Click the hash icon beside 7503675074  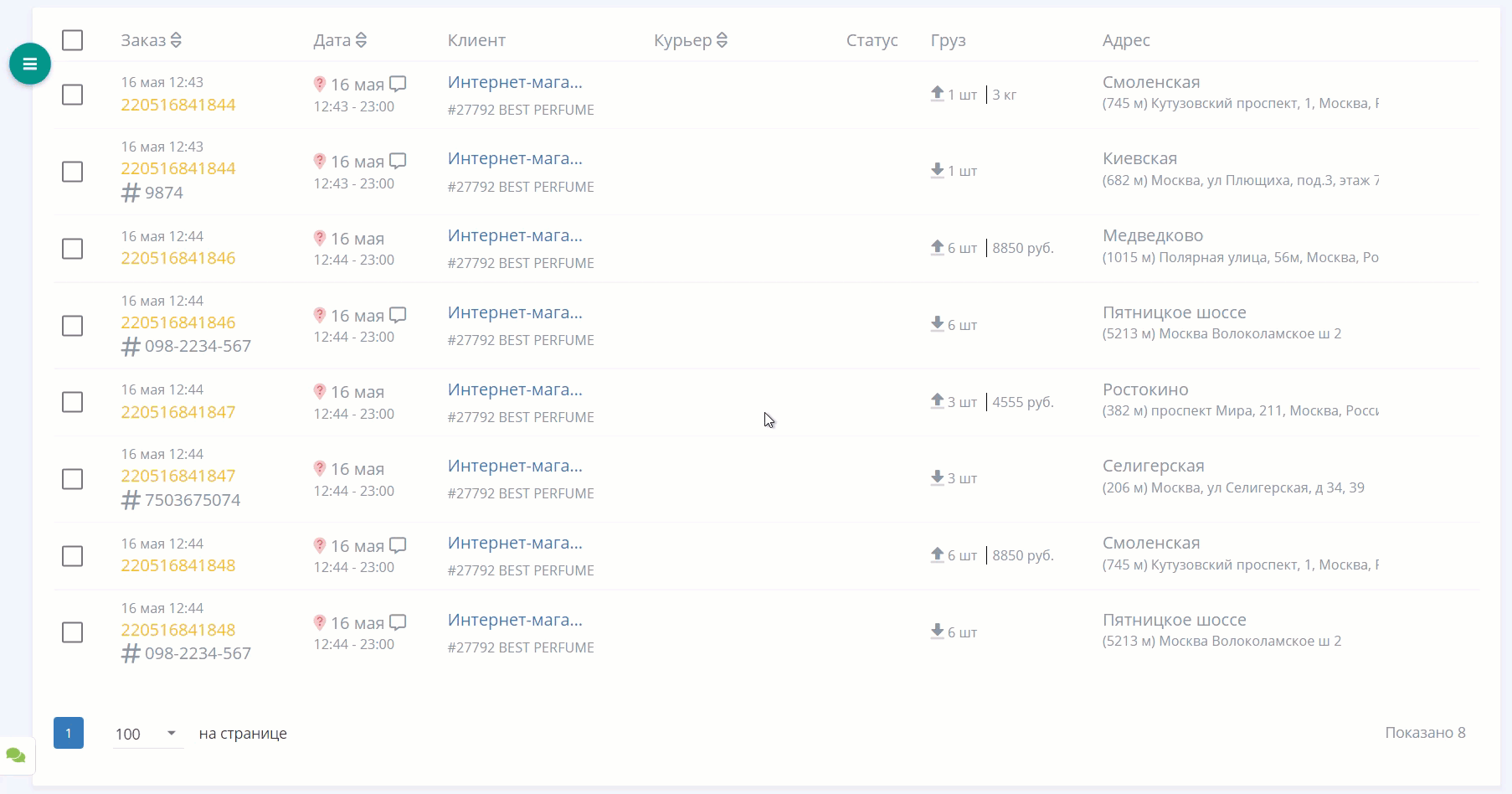pos(131,500)
